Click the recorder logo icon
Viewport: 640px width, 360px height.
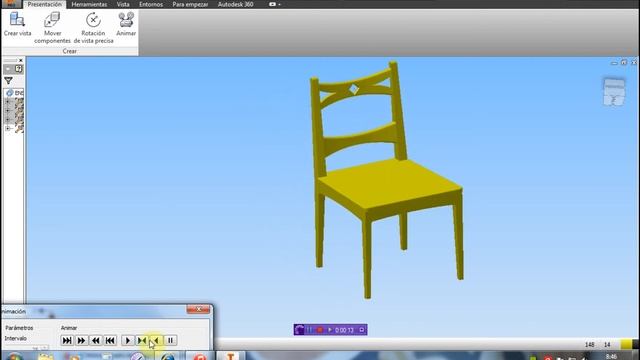pos(299,330)
